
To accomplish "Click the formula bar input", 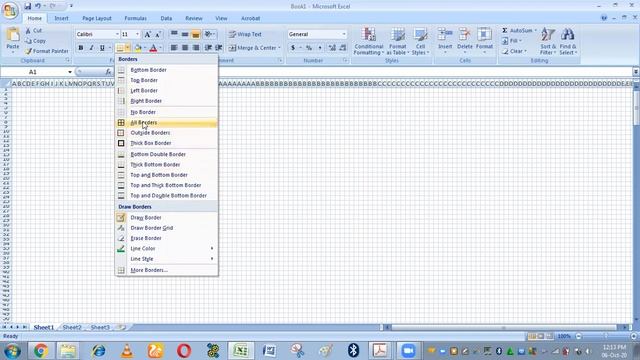I will [372, 72].
